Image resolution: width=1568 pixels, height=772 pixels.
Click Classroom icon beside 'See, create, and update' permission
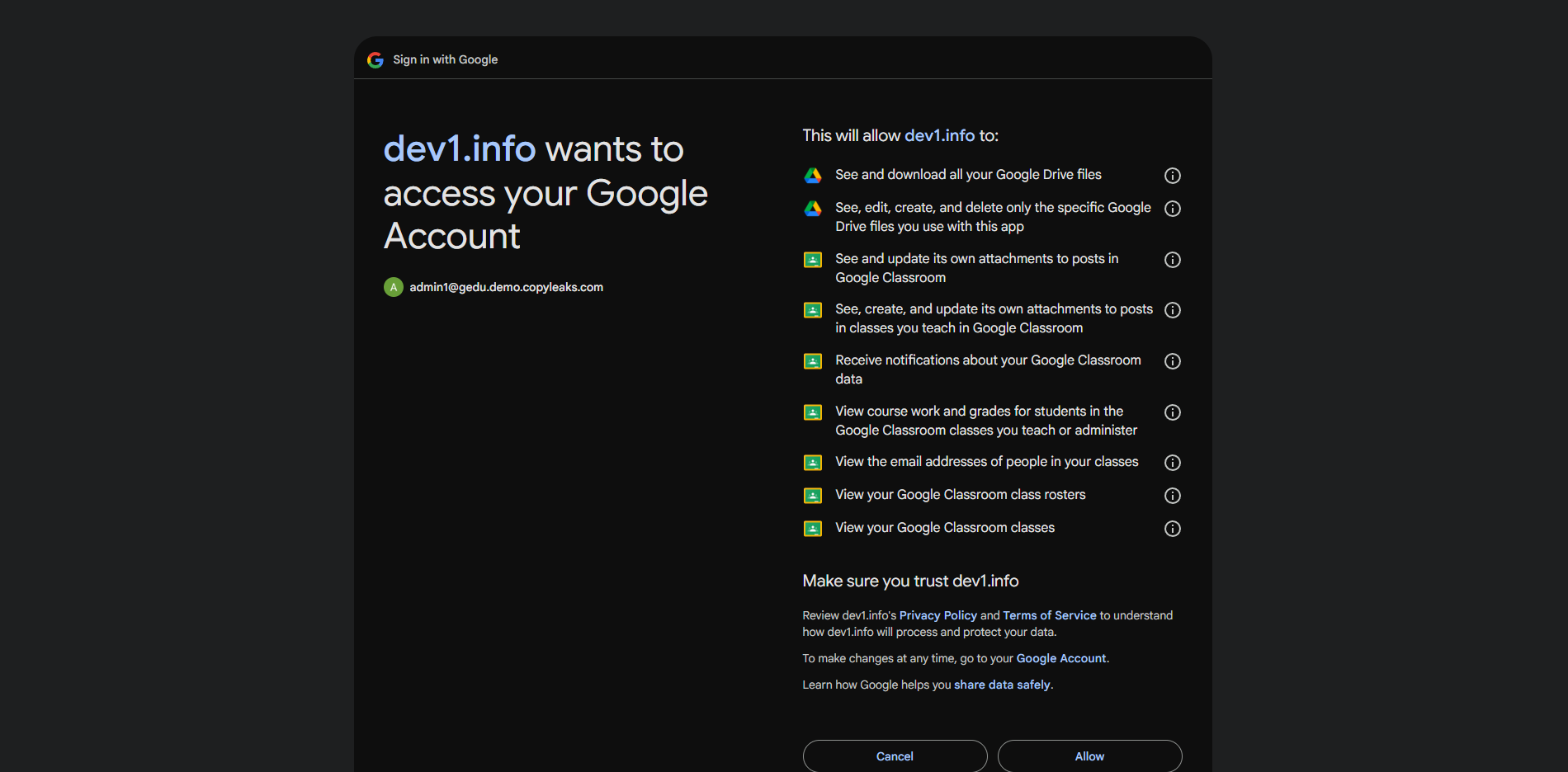pos(813,310)
